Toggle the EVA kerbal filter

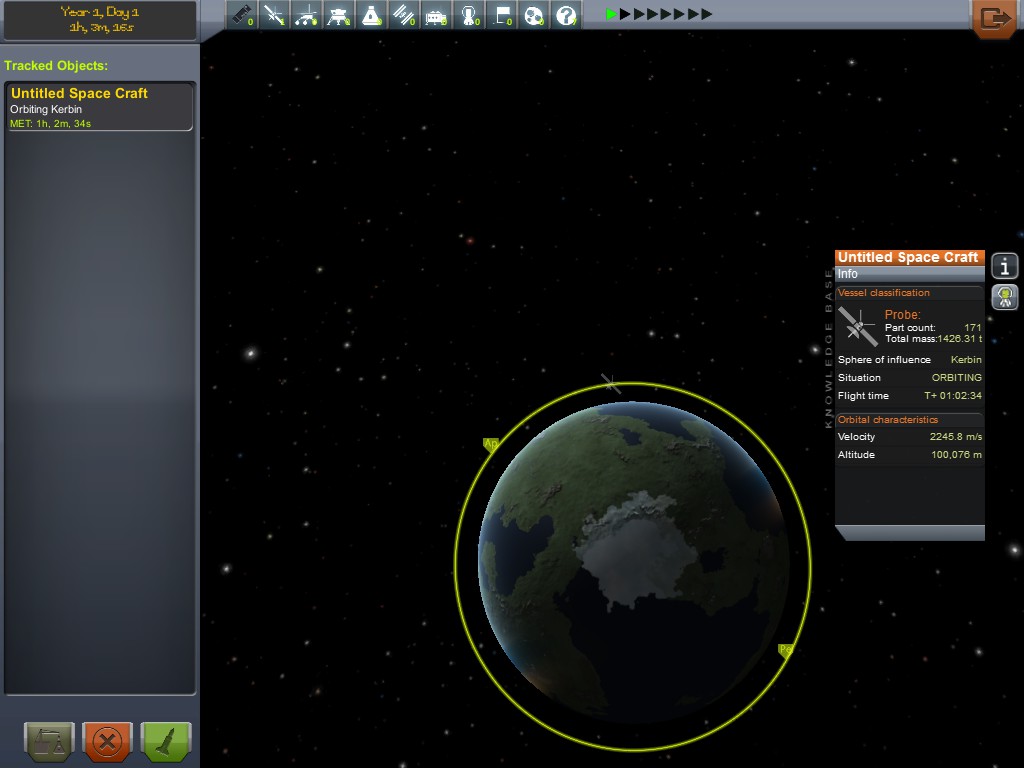(x=469, y=14)
